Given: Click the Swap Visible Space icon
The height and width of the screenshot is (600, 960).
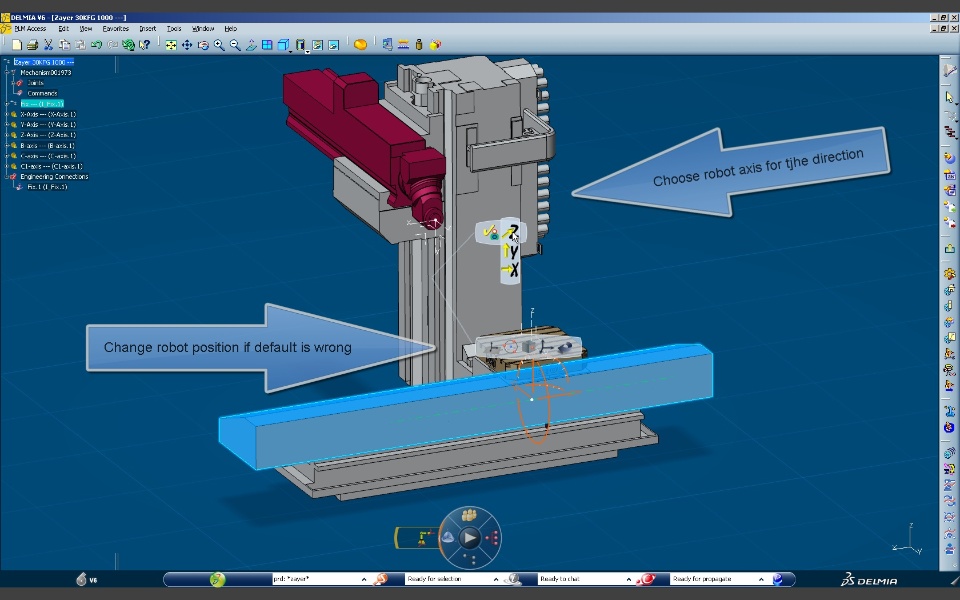Looking at the screenshot, I should pos(334,45).
